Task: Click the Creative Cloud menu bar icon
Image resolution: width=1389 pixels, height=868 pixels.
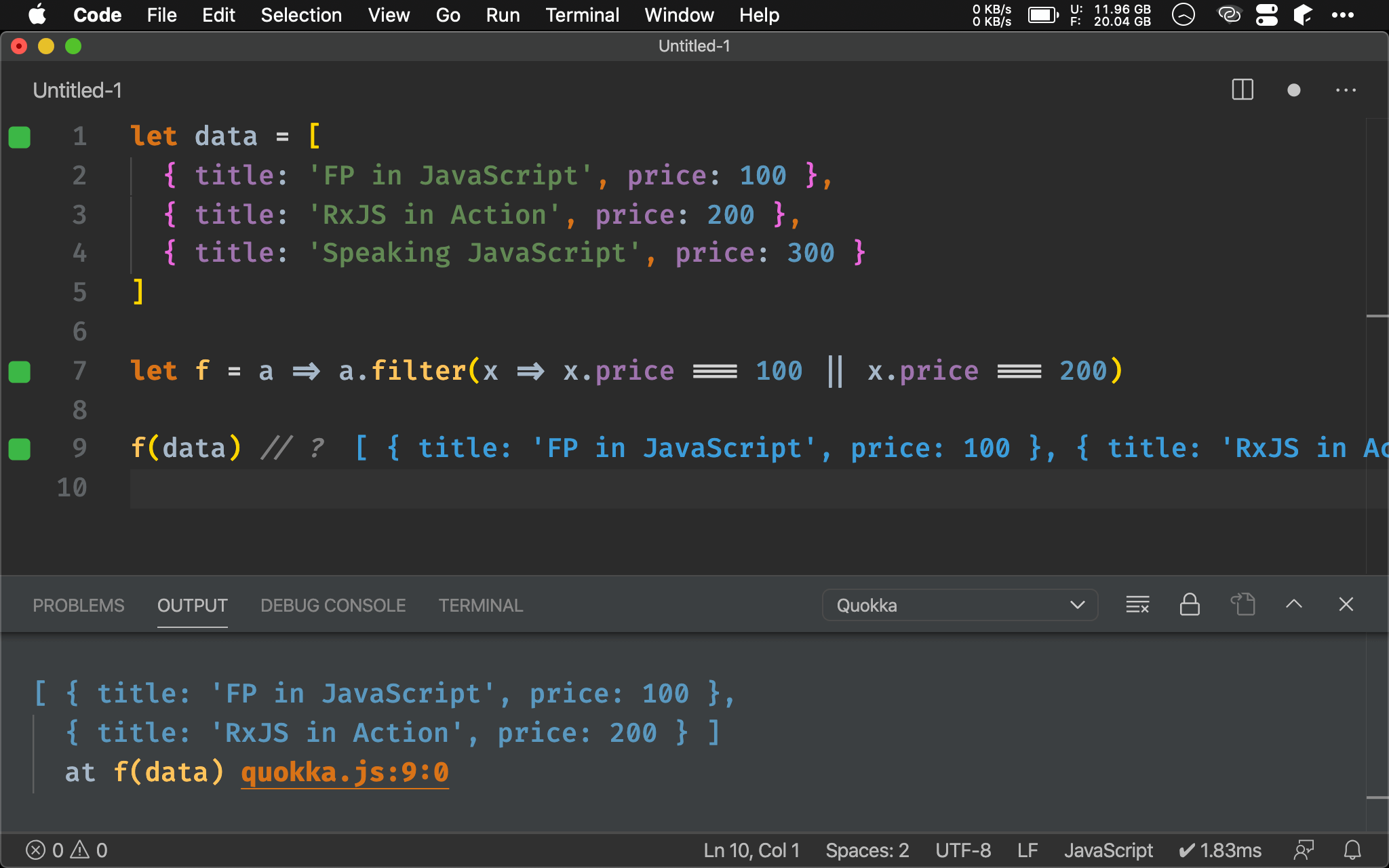Action: [1229, 15]
